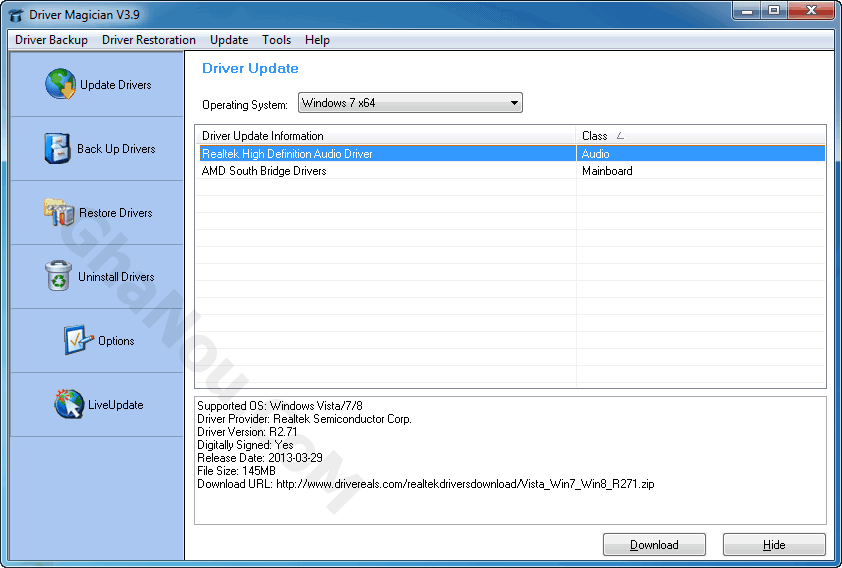Click the LiveUpdate globe cursor icon
This screenshot has height=568, width=842.
(x=69, y=404)
